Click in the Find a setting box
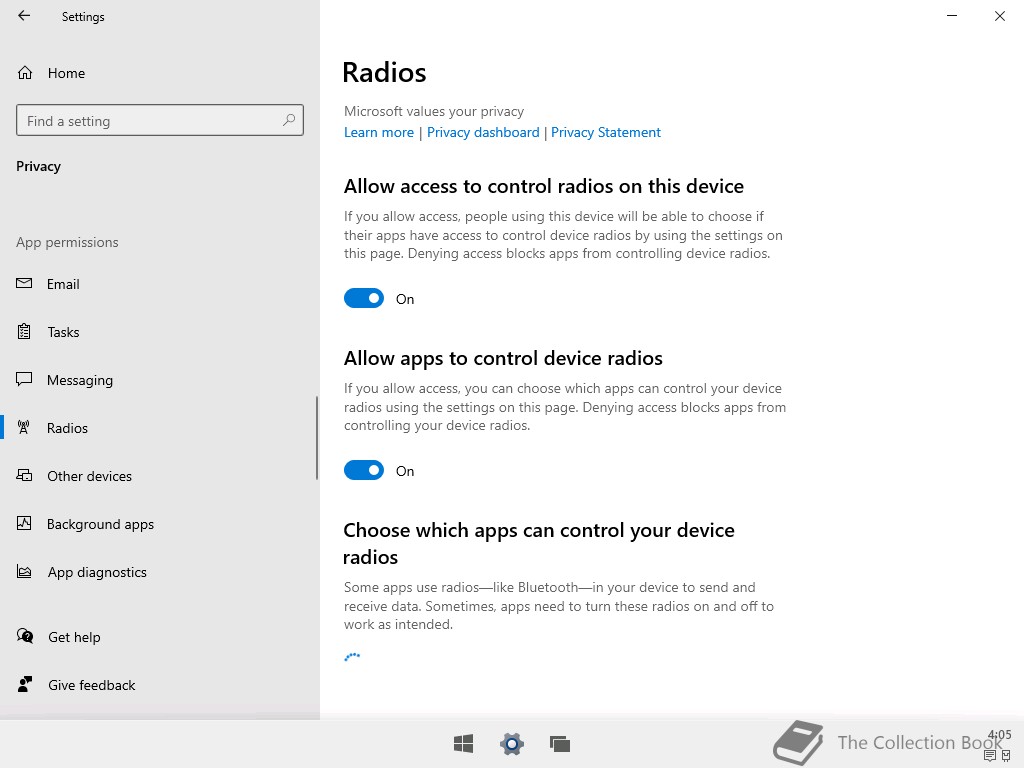 [160, 120]
